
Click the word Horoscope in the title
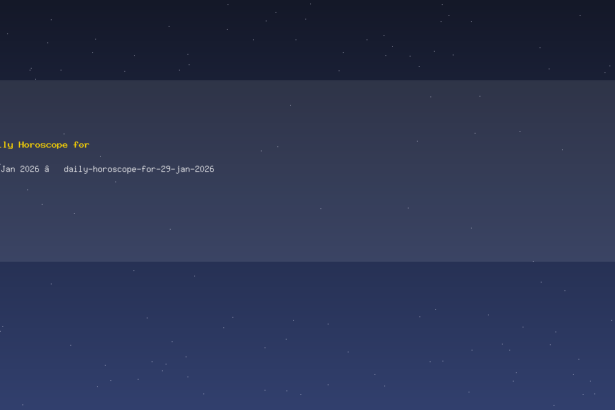click(43, 145)
